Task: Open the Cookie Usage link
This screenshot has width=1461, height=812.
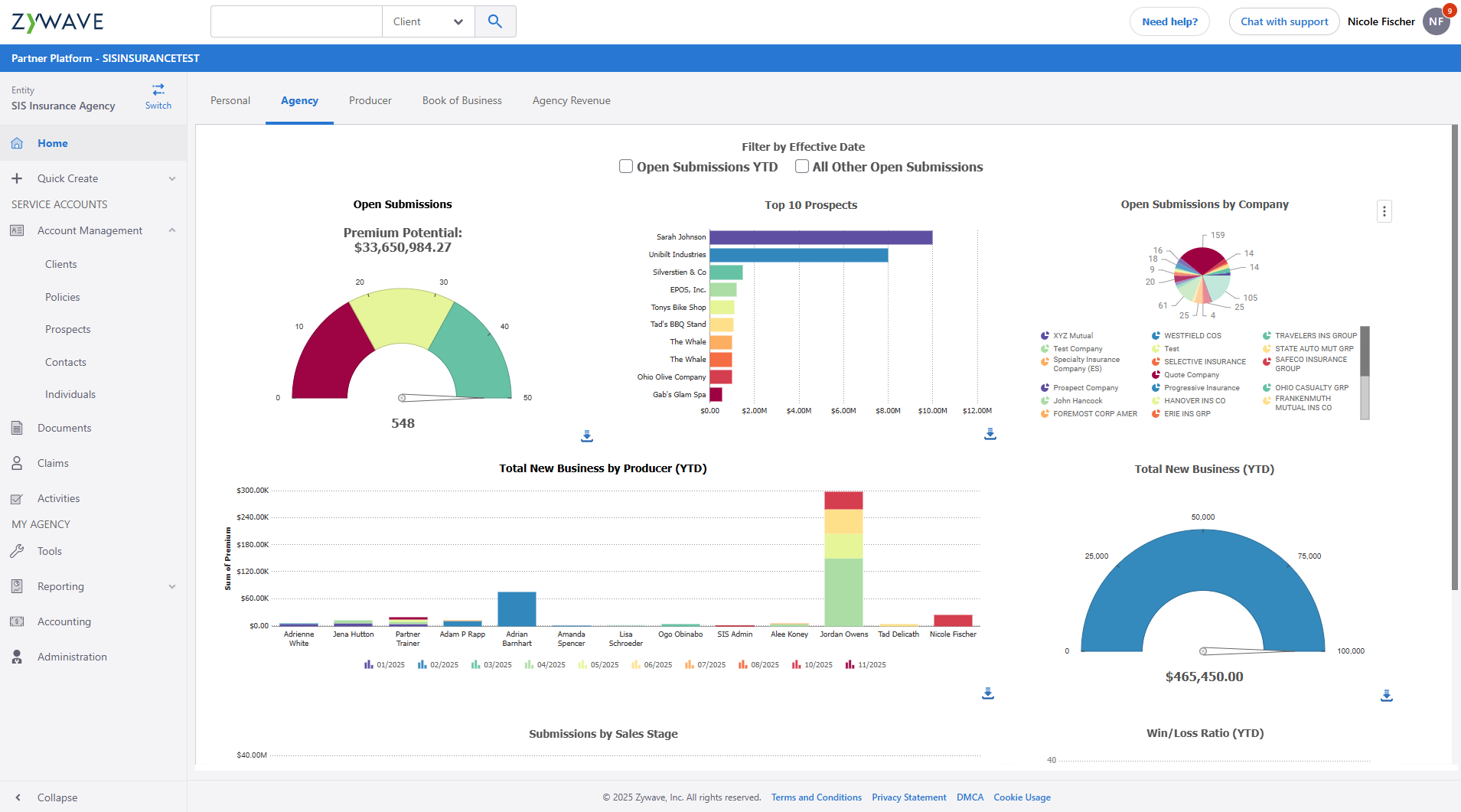Action: coord(1022,797)
